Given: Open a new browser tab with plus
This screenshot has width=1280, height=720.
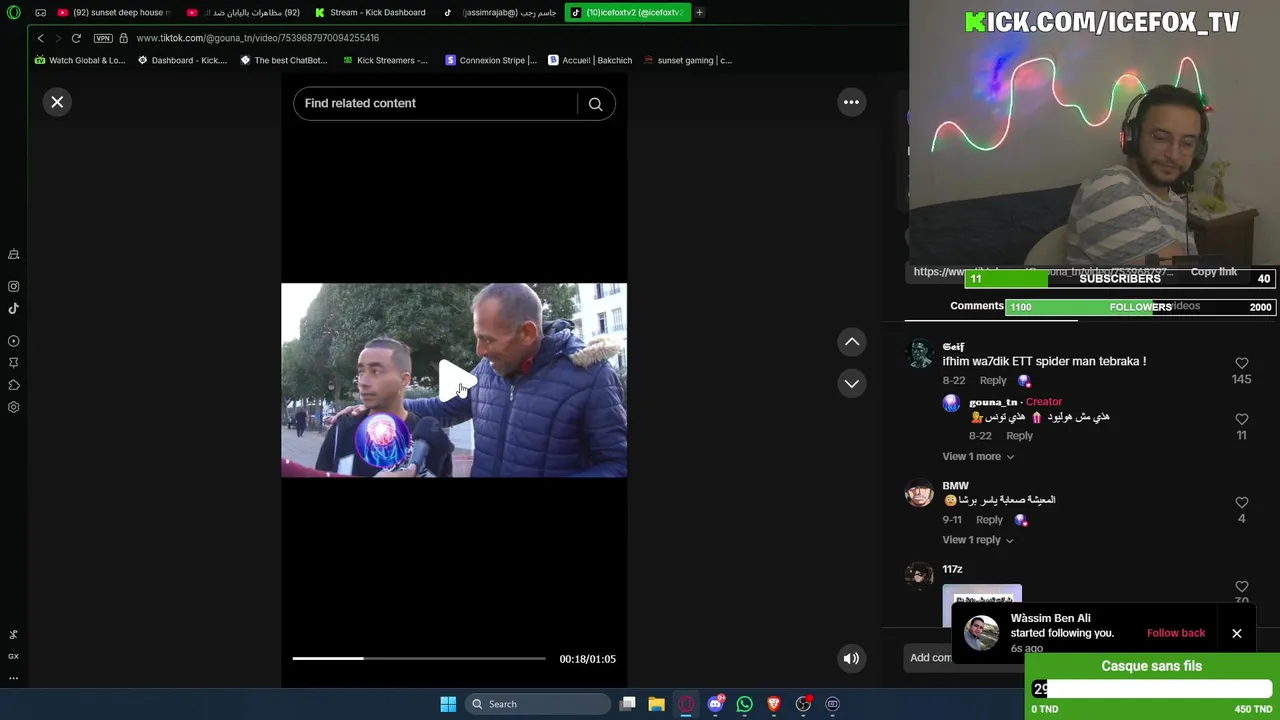Looking at the screenshot, I should pos(699,12).
